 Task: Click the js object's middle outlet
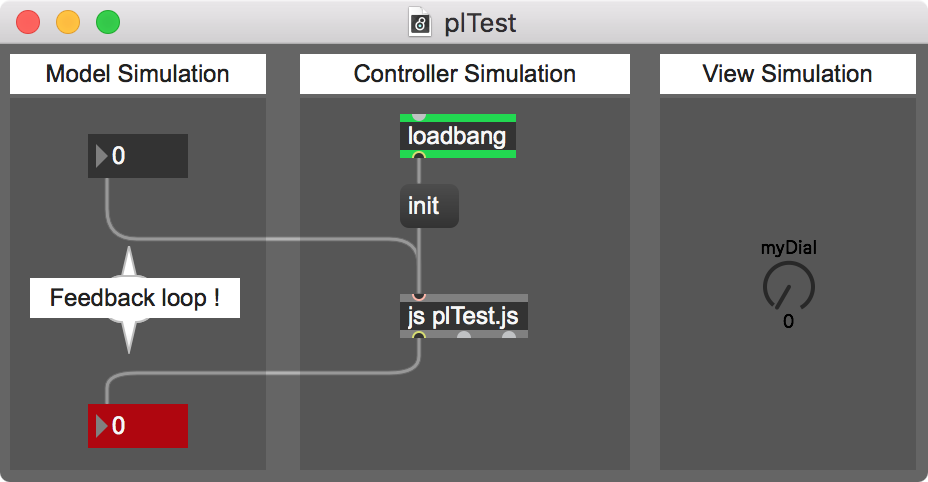point(463,335)
